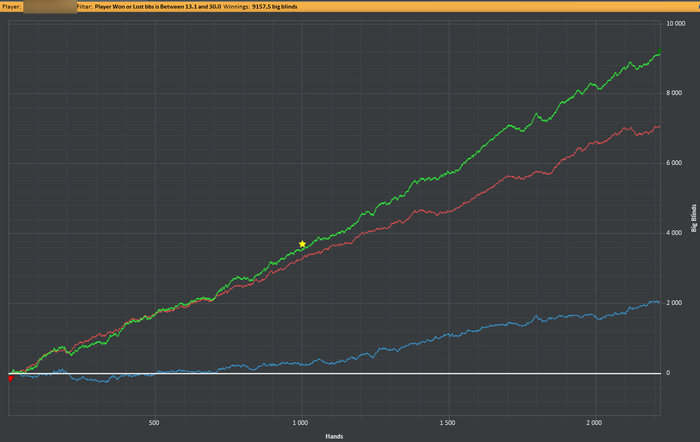The image size is (700, 442).
Task: Click the 'Player:' label in the header
Action: (x=12, y=6)
